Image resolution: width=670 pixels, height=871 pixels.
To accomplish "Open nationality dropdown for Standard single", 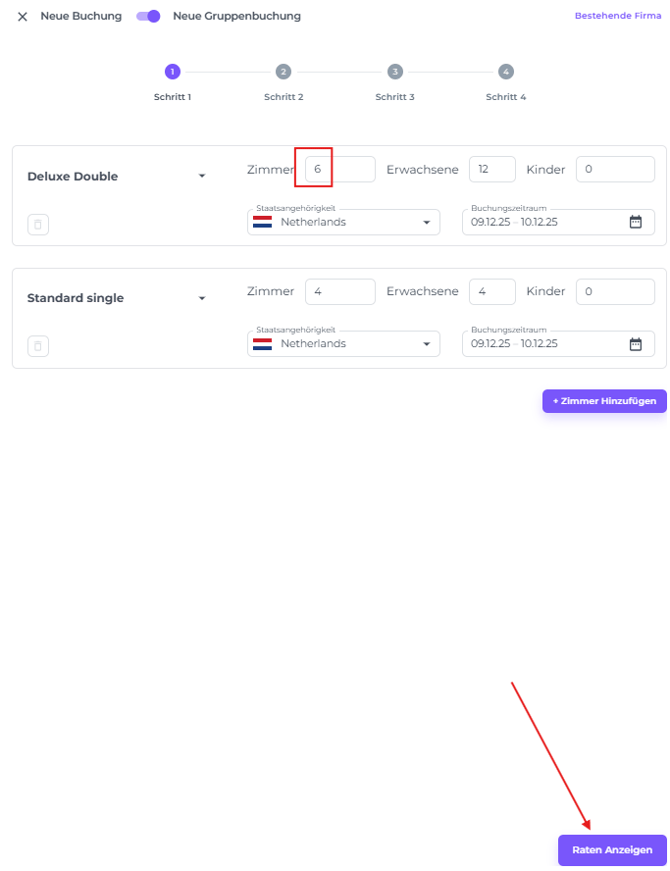I will point(426,344).
